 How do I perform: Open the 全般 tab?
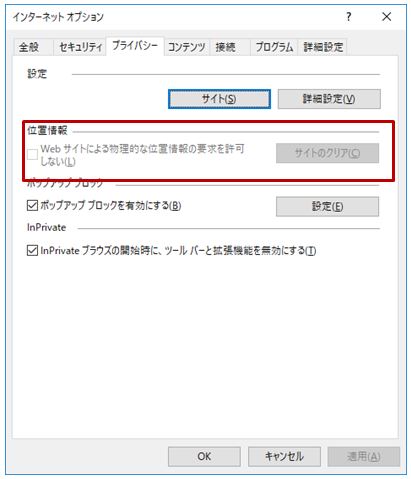(29, 47)
